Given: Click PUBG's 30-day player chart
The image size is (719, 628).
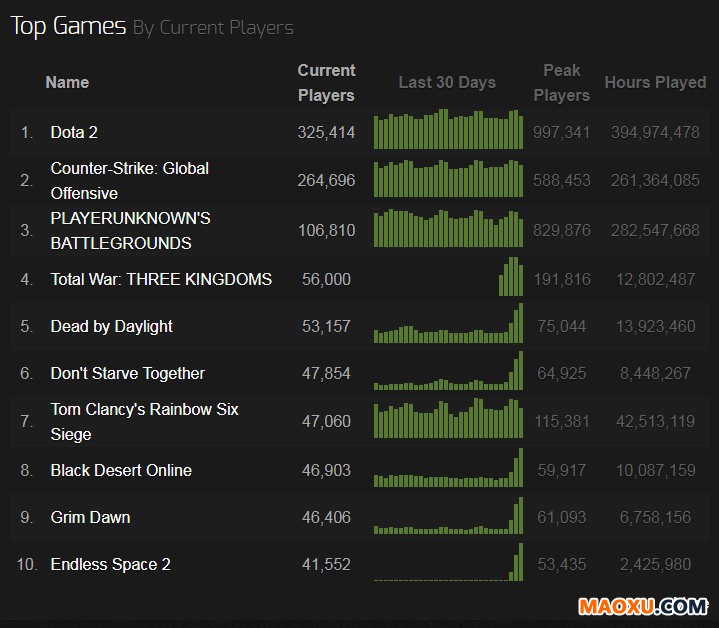Looking at the screenshot, I should [x=448, y=228].
